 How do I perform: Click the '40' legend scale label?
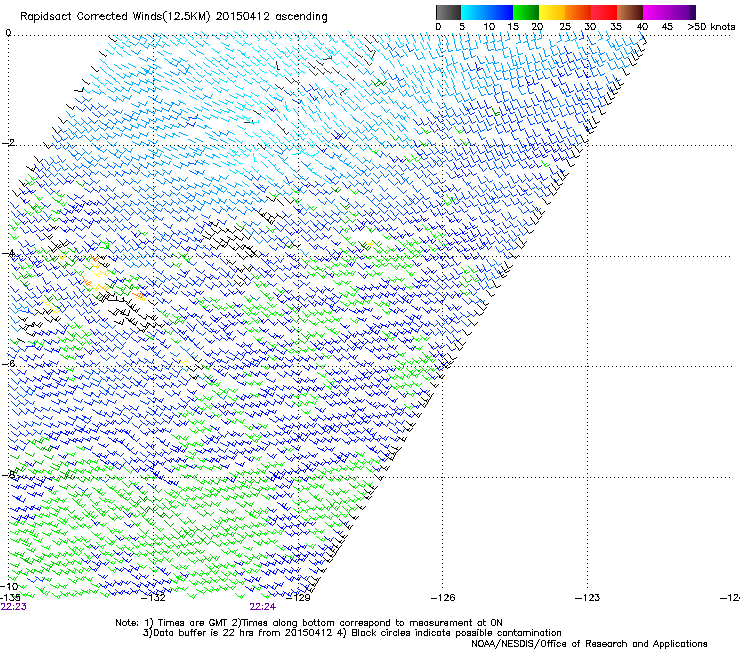click(x=642, y=27)
